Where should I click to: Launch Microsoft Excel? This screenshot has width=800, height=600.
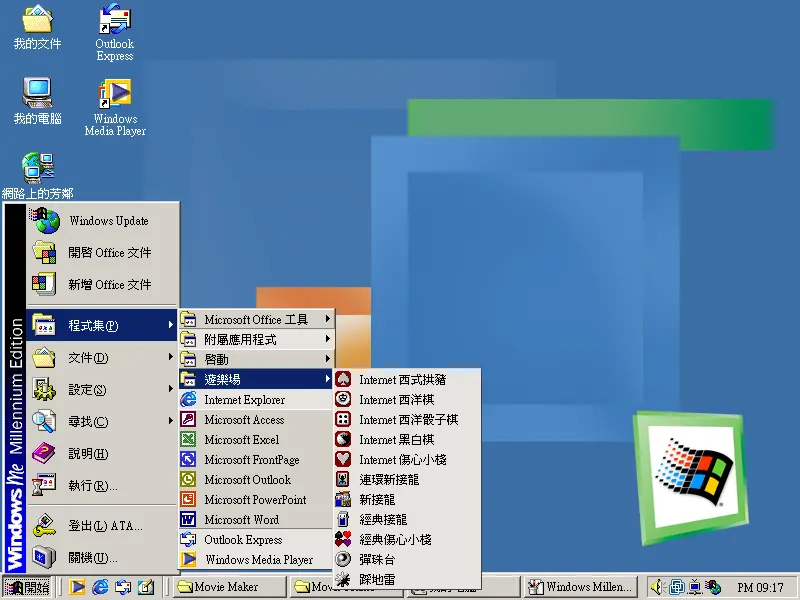click(256, 439)
